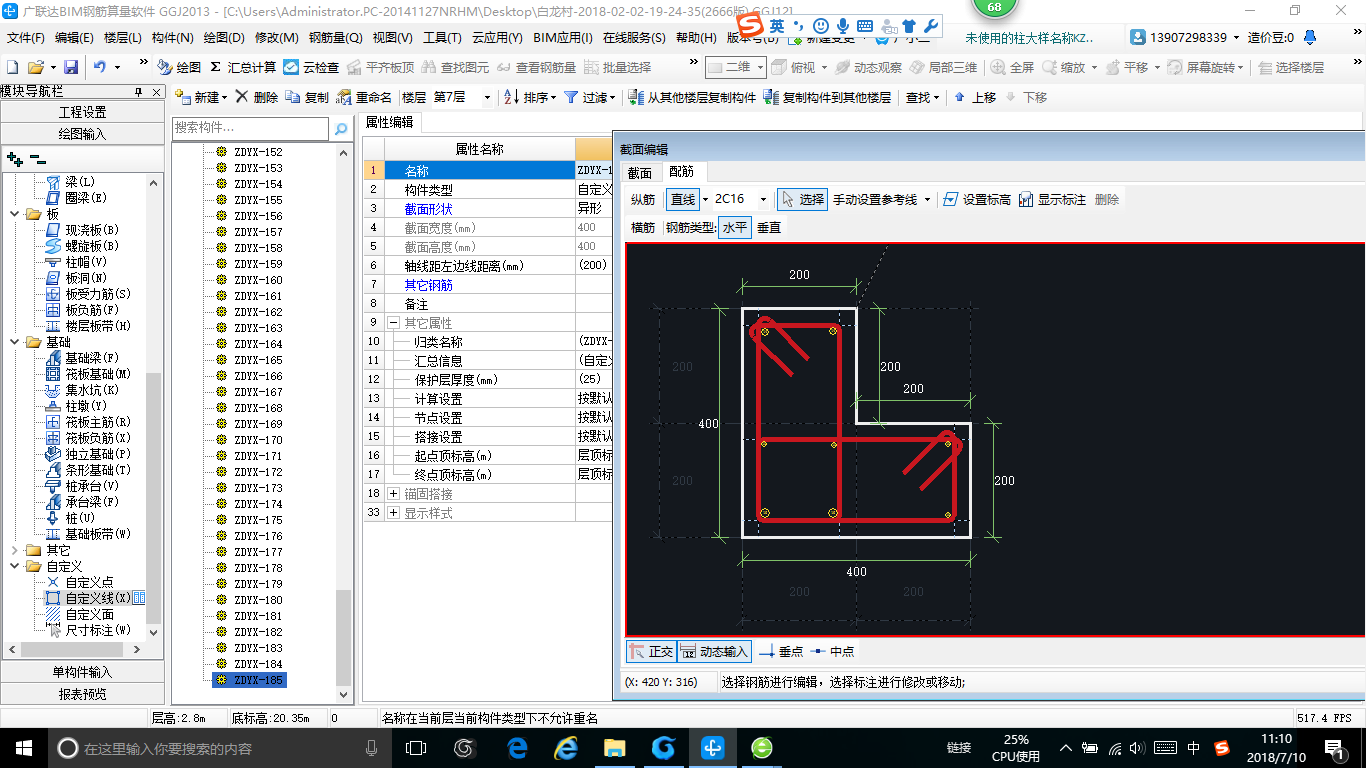This screenshot has height=768, width=1366.
Task: Click the 横筋 button
Action: [643, 227]
